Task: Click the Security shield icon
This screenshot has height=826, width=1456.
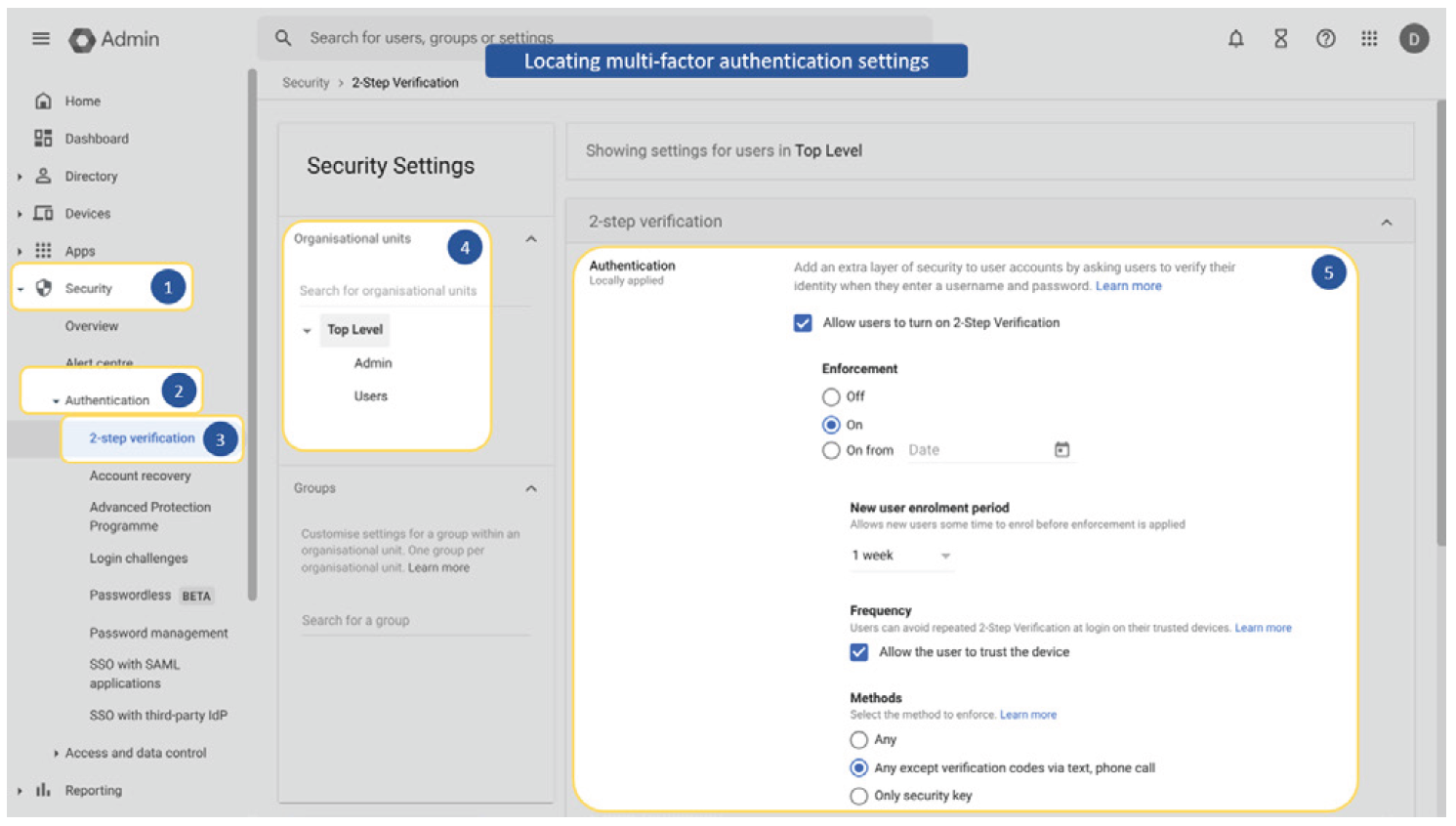Action: tap(43, 288)
